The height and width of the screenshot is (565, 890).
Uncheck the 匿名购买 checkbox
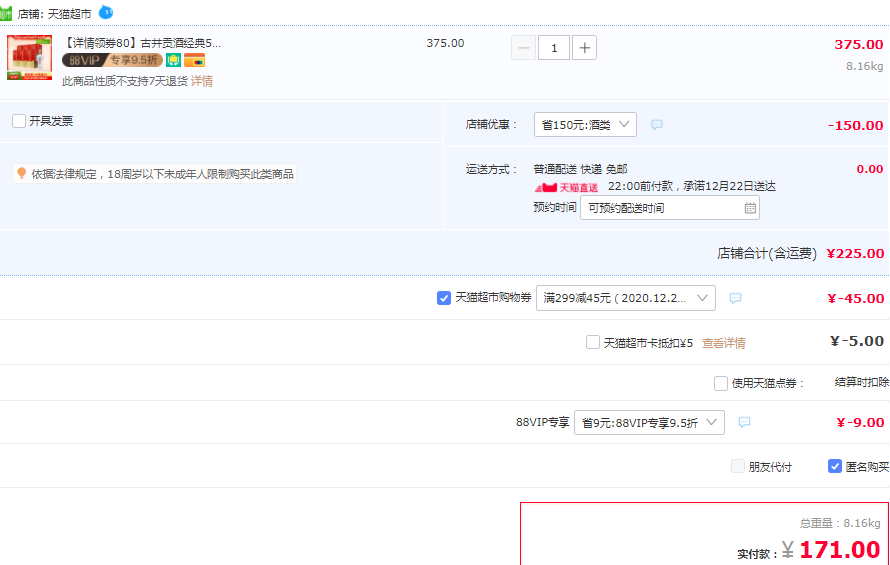(x=834, y=467)
